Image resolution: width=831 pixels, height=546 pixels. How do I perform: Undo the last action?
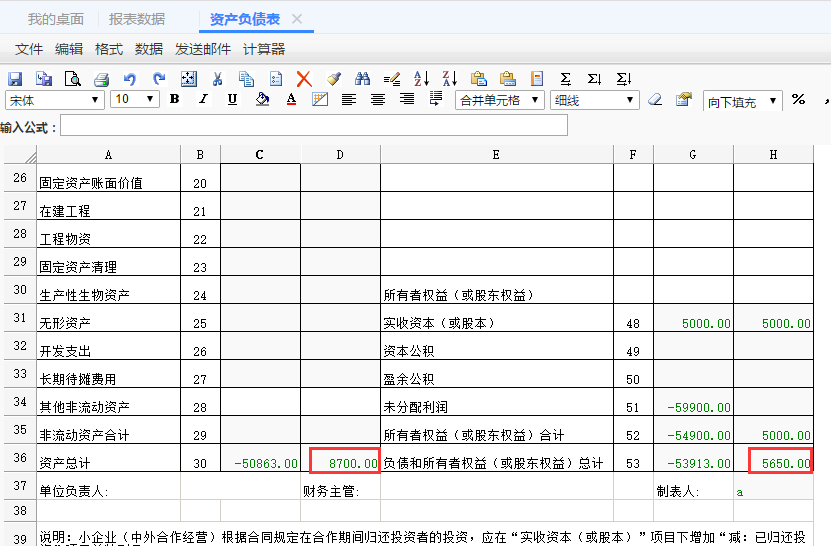click(x=130, y=79)
